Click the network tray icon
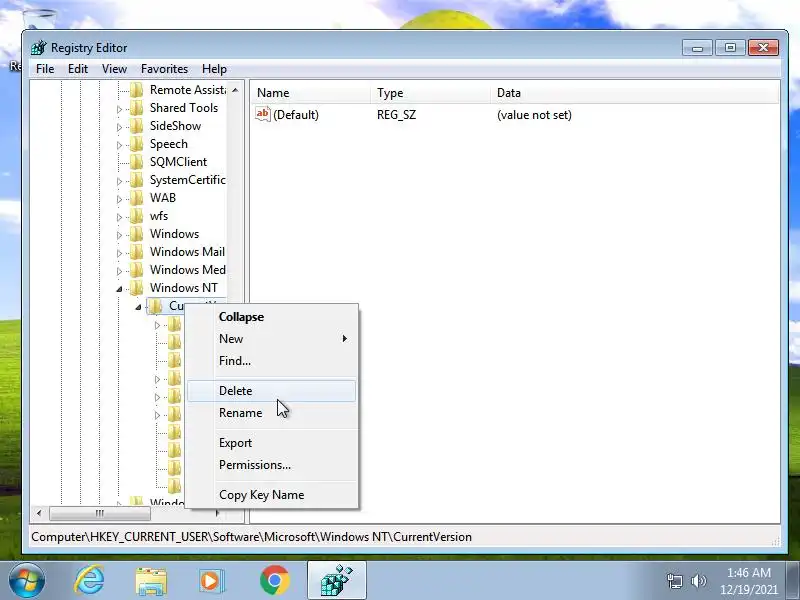 tap(675, 581)
